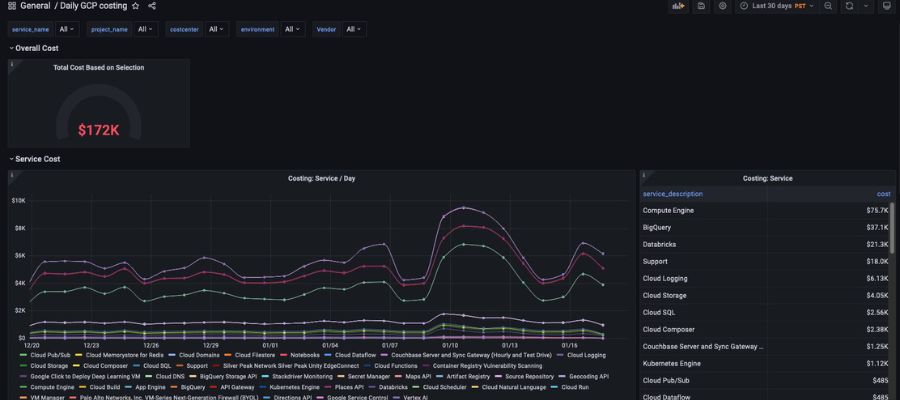The image size is (900, 400).
Task: Open the project_name All dropdown
Action: [x=146, y=29]
